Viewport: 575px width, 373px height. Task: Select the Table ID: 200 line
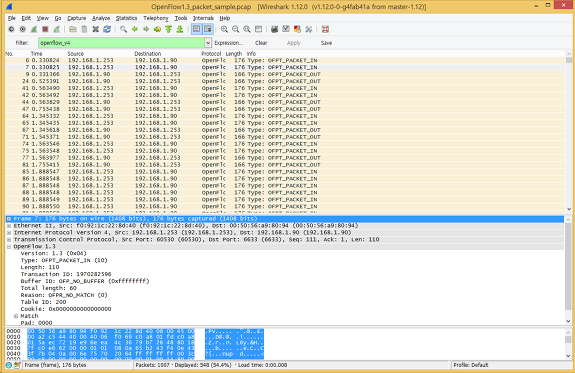coord(44,302)
